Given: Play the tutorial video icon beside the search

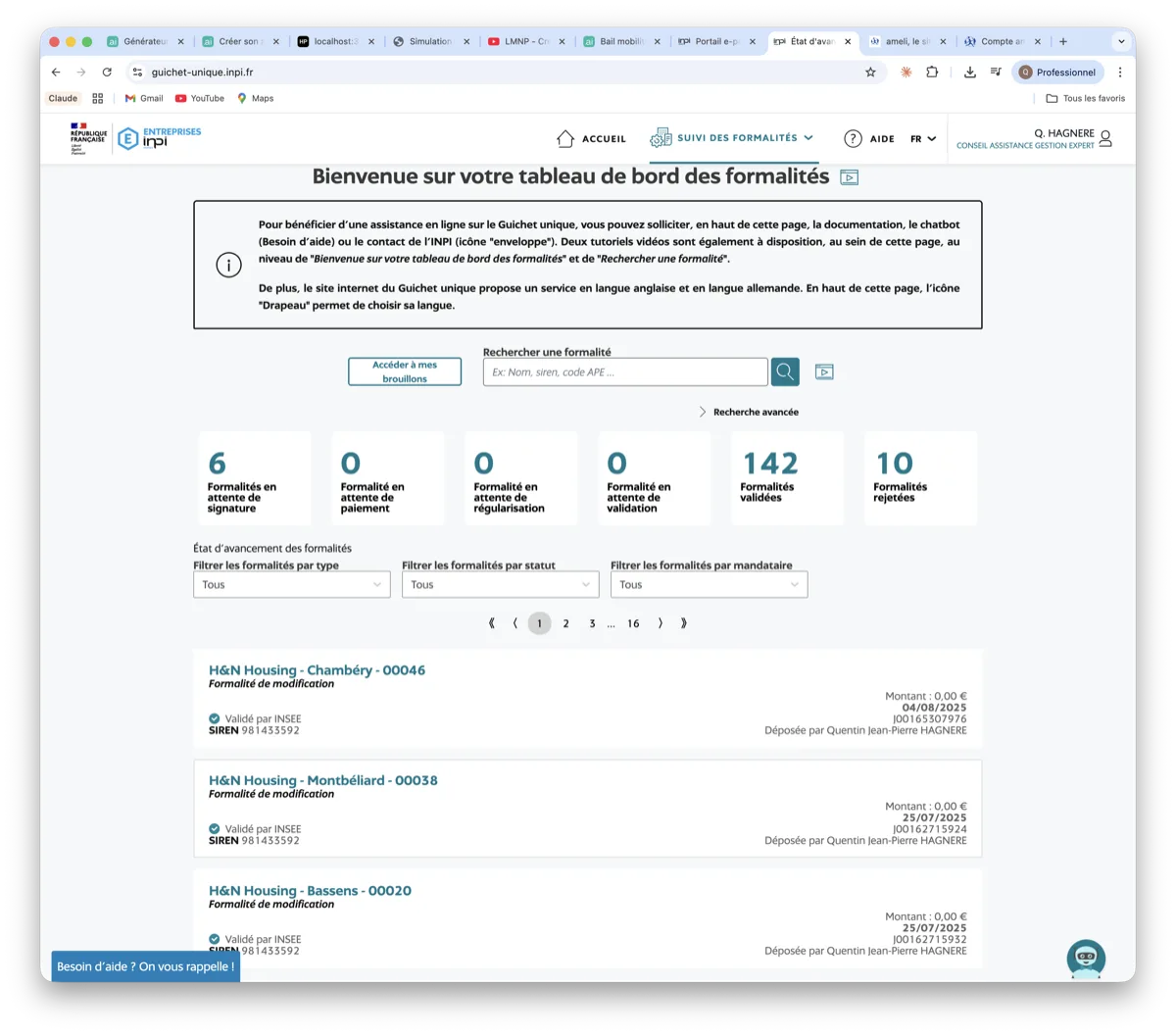Looking at the screenshot, I should pyautogui.click(x=824, y=371).
